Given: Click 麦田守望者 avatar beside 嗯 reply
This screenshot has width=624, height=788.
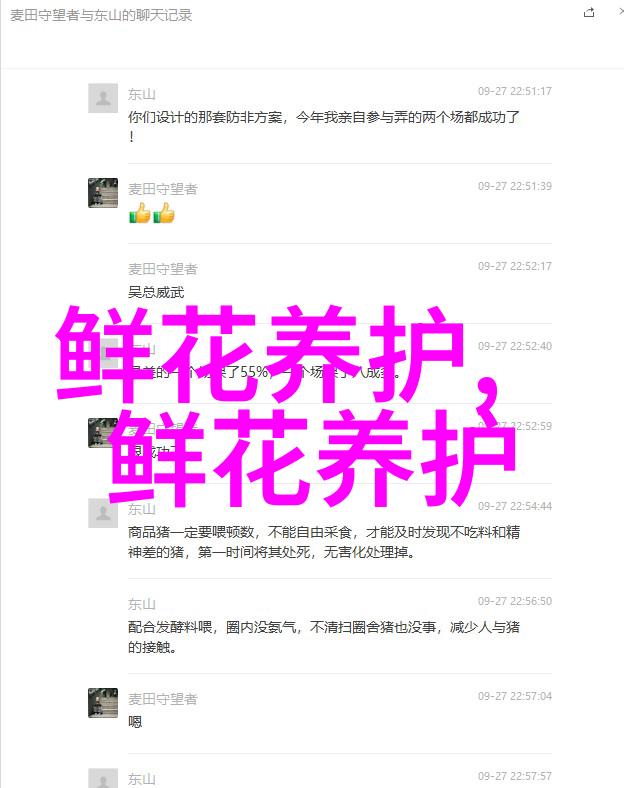Looking at the screenshot, I should pos(103,703).
